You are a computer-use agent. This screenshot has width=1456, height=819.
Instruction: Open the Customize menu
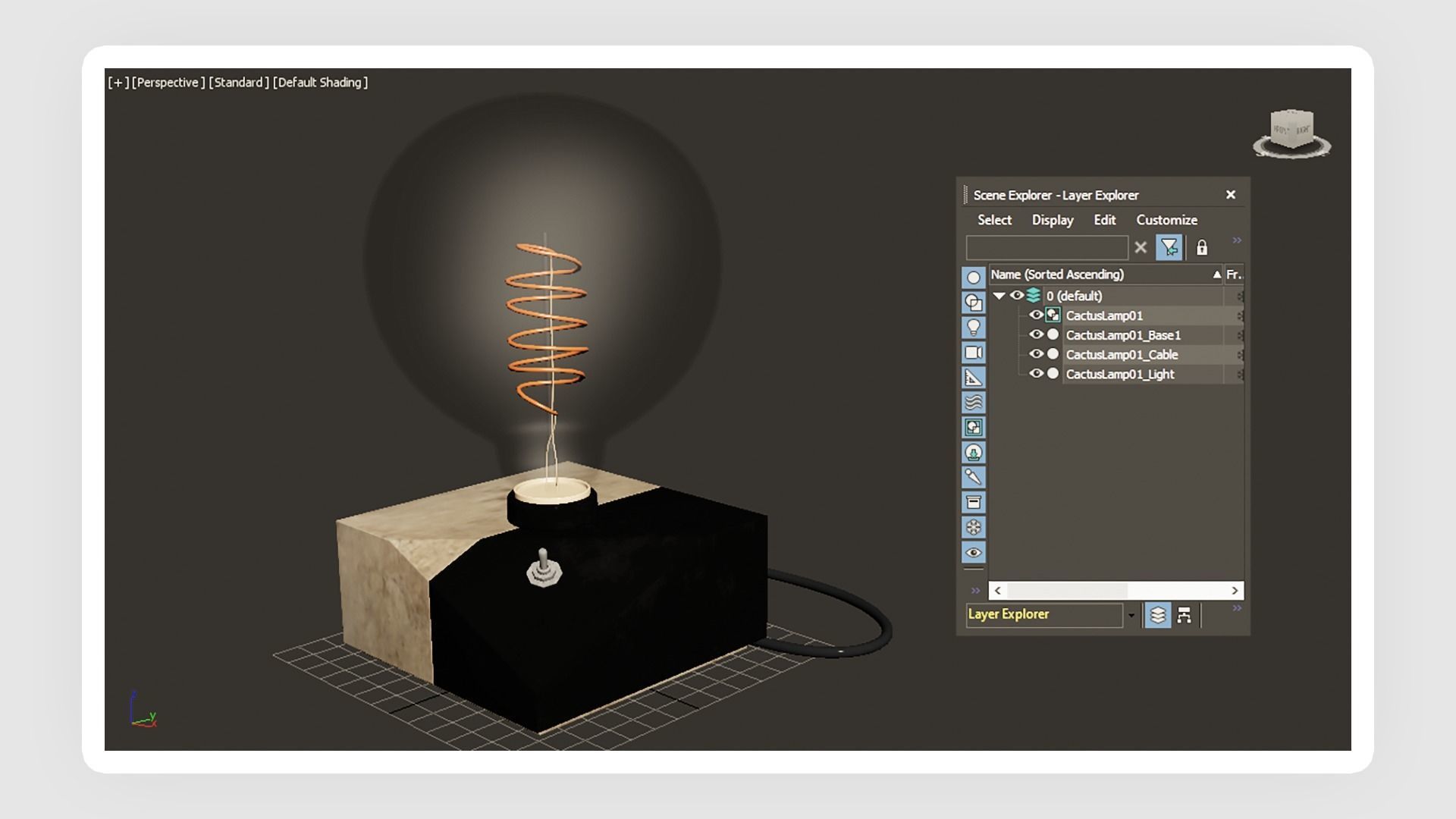pos(1166,220)
